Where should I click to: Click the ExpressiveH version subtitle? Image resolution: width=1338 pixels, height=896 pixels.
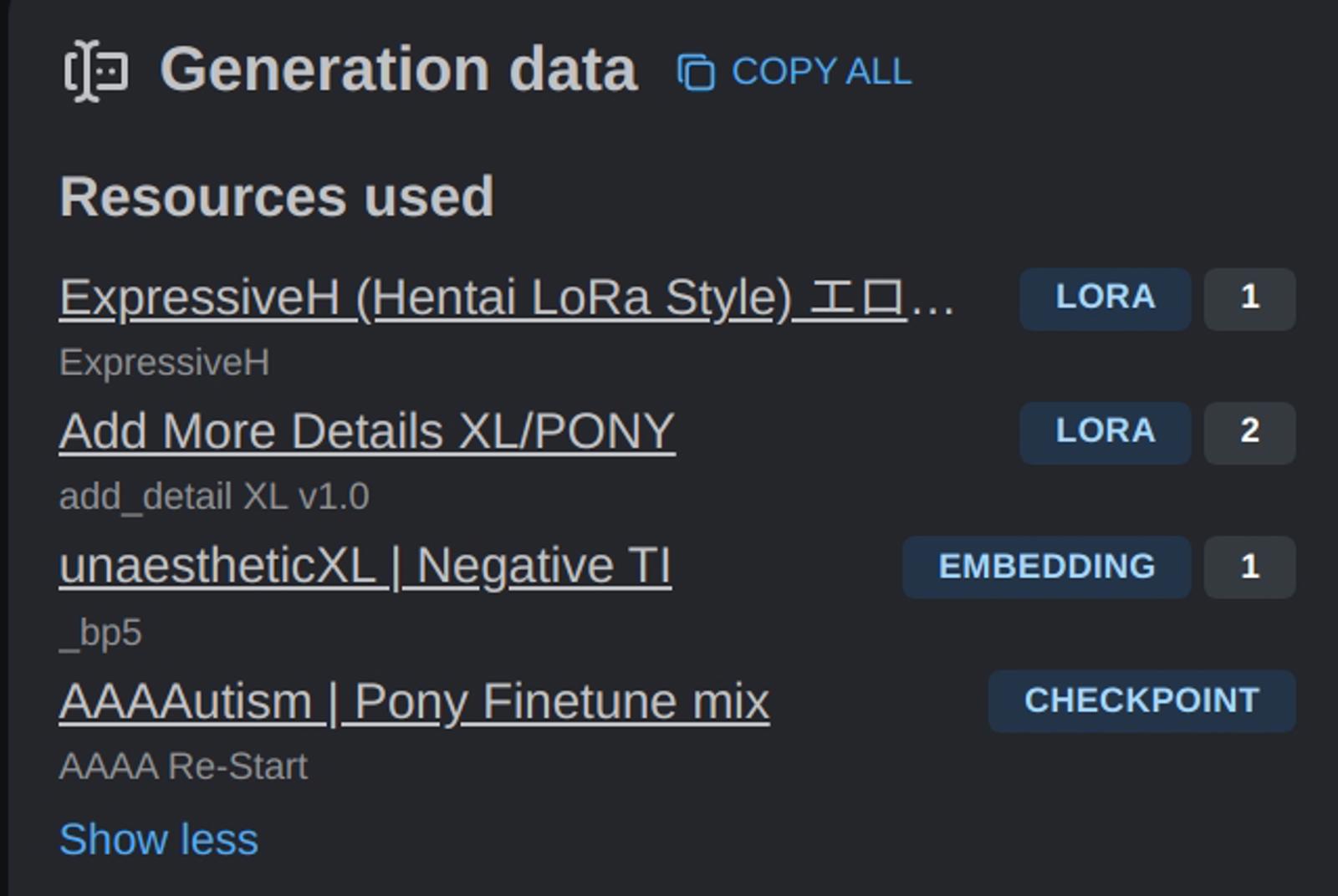click(x=163, y=360)
